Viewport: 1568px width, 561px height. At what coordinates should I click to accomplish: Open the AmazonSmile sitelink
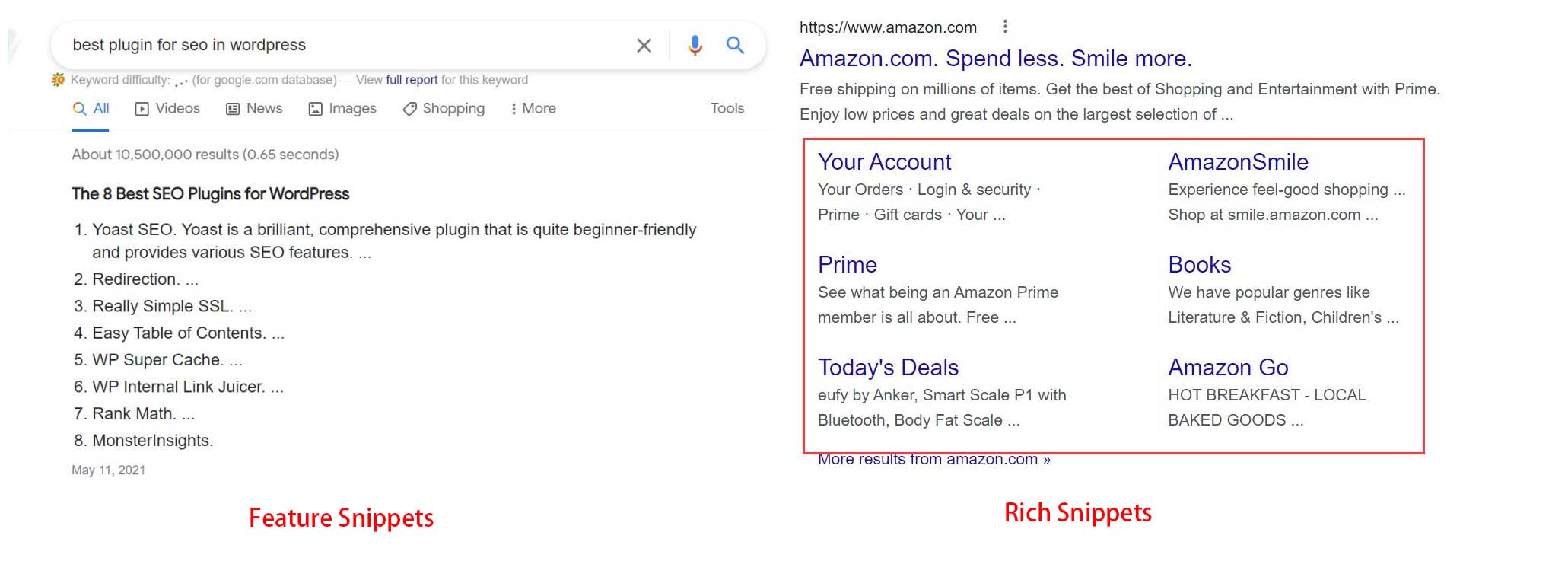tap(1237, 161)
